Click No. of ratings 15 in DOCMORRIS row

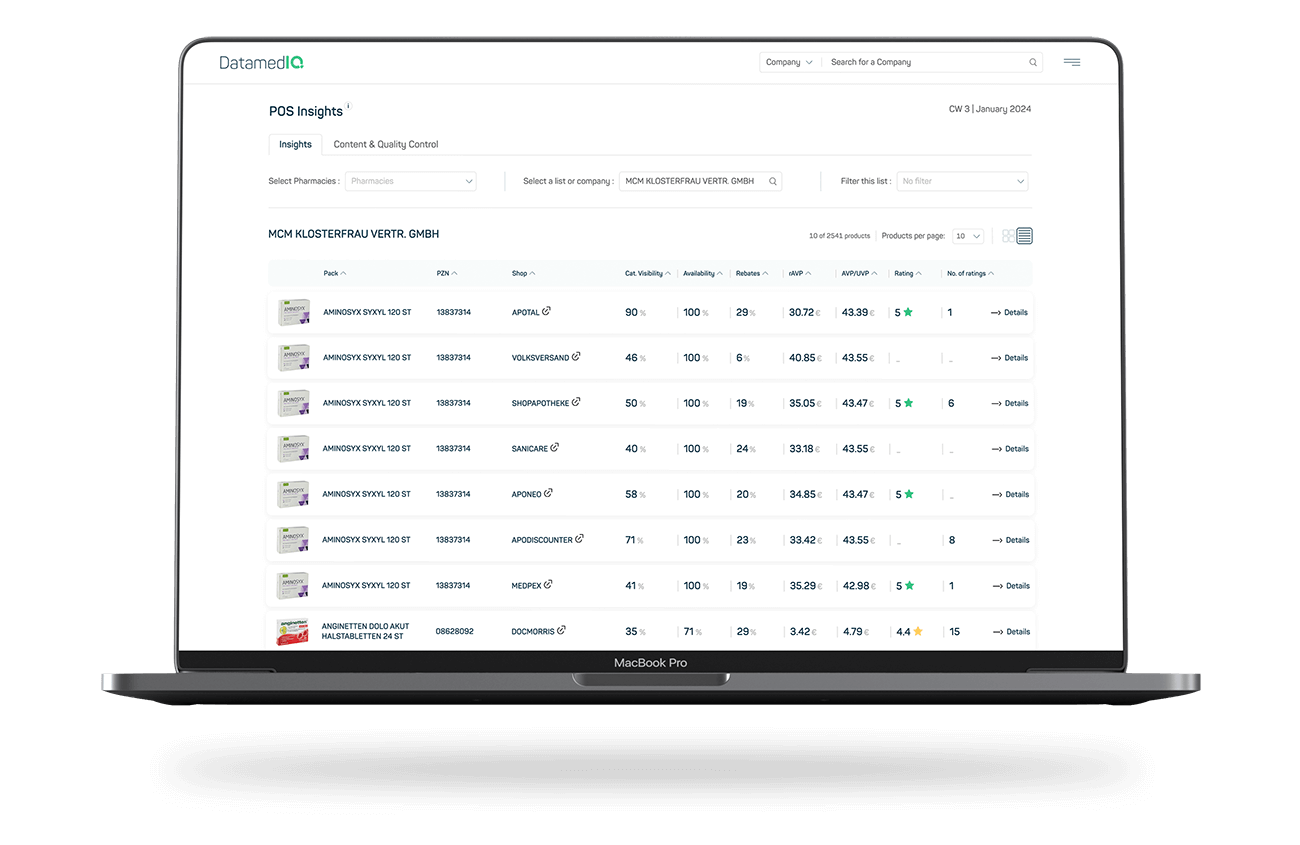point(954,631)
